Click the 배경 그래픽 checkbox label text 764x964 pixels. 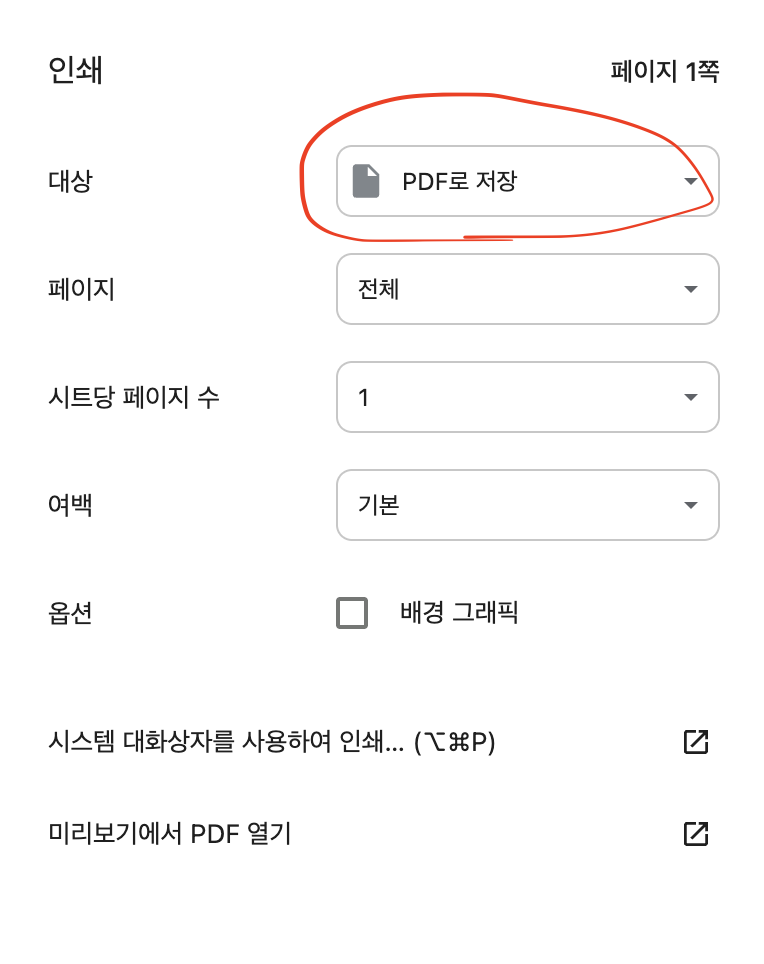(x=459, y=613)
